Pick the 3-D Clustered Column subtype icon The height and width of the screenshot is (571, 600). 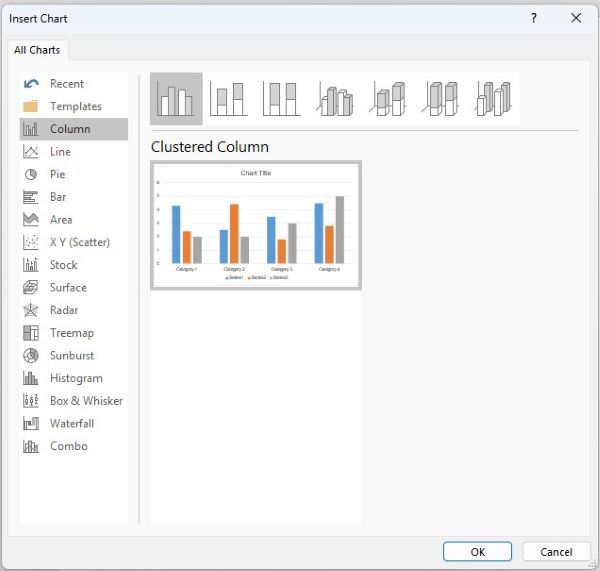335,98
